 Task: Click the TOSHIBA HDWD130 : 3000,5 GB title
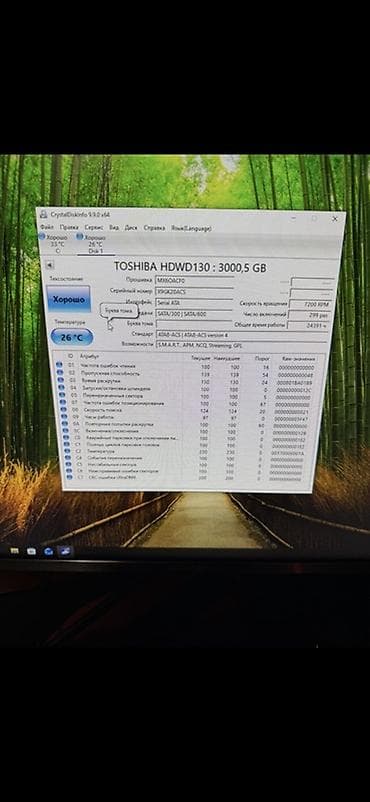point(189,267)
